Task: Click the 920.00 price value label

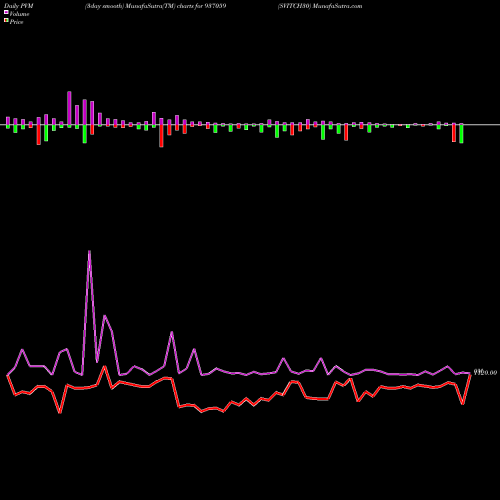Action: [486, 372]
